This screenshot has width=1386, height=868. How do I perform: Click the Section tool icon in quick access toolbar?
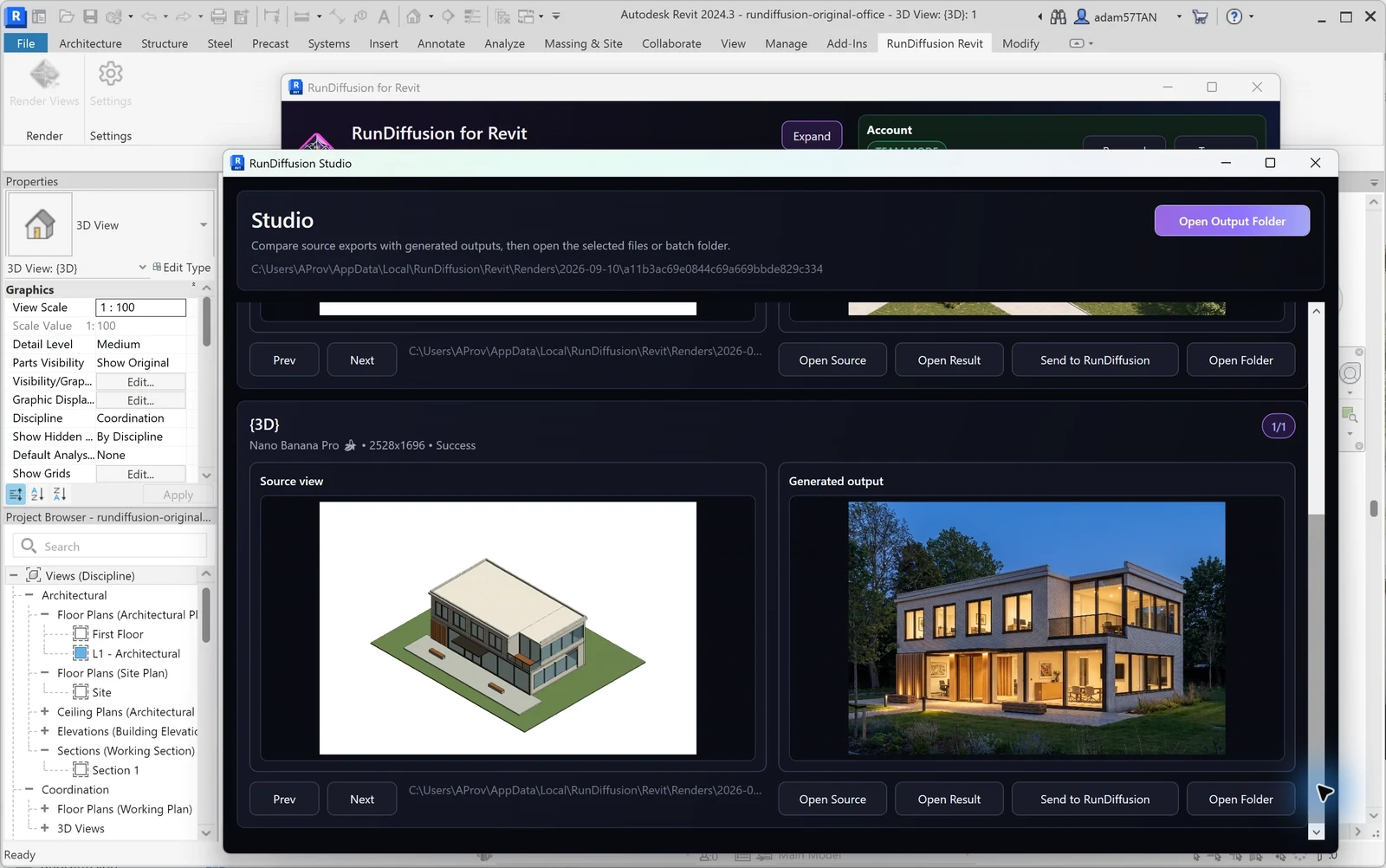click(448, 16)
